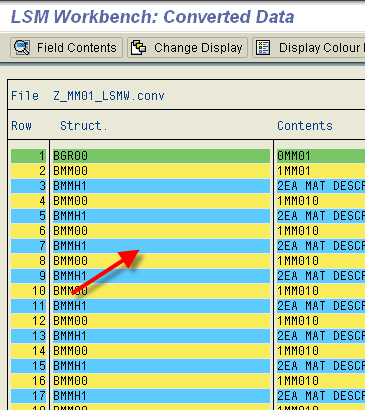Select BMMH1 structure in row 17
The height and width of the screenshot is (410, 365).
pyautogui.click(x=161, y=396)
